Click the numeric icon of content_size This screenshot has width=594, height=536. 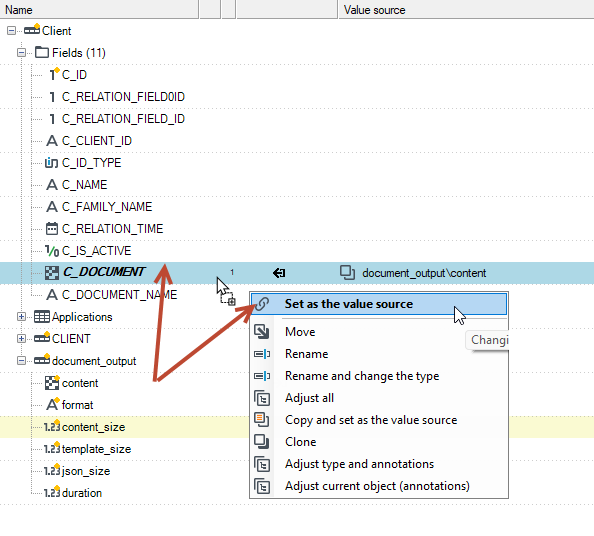tap(52, 427)
